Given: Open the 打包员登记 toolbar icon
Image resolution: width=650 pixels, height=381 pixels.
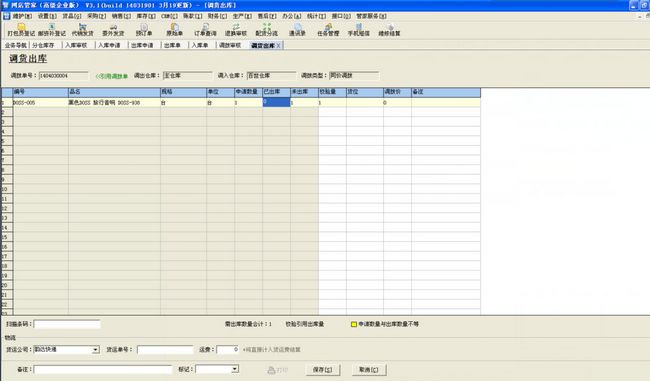Looking at the screenshot, I should (21, 29).
